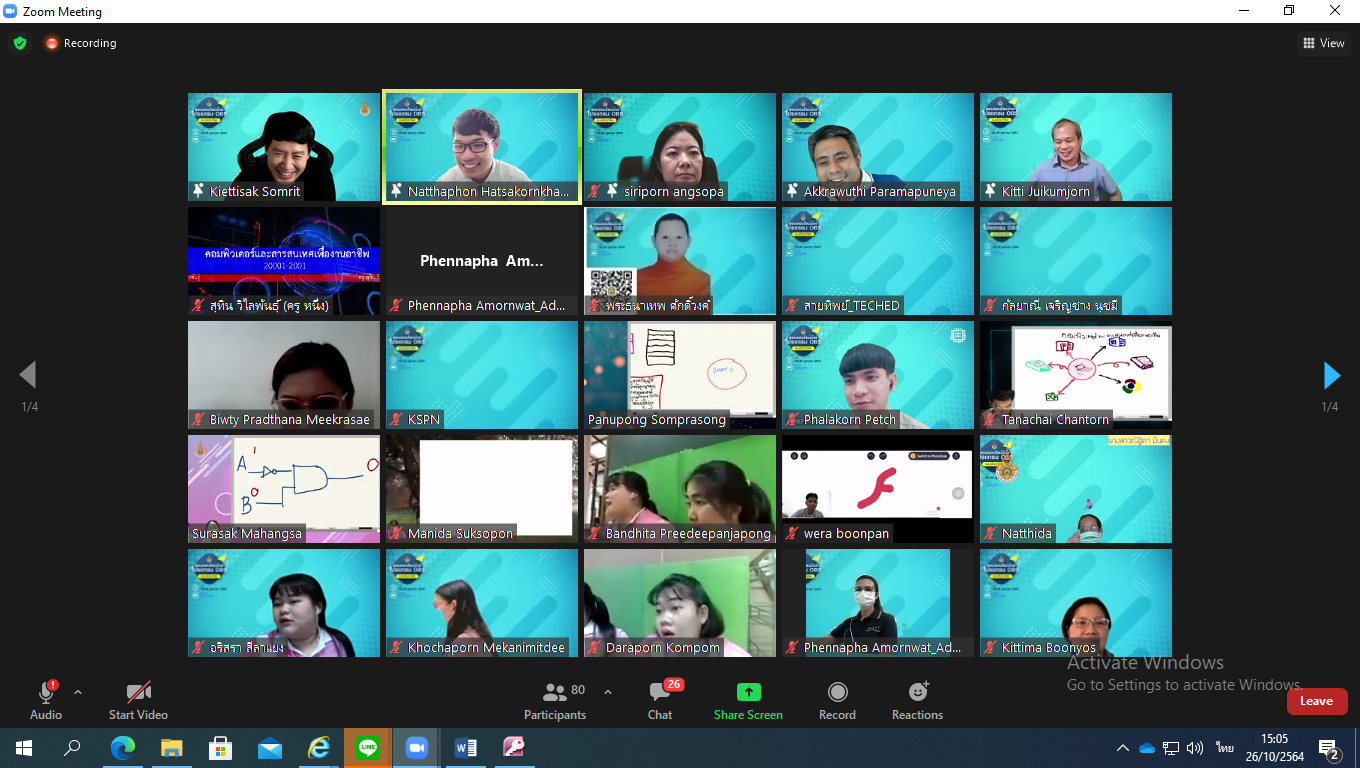Select Kitti Juikumjorn's video tile

point(1076,147)
